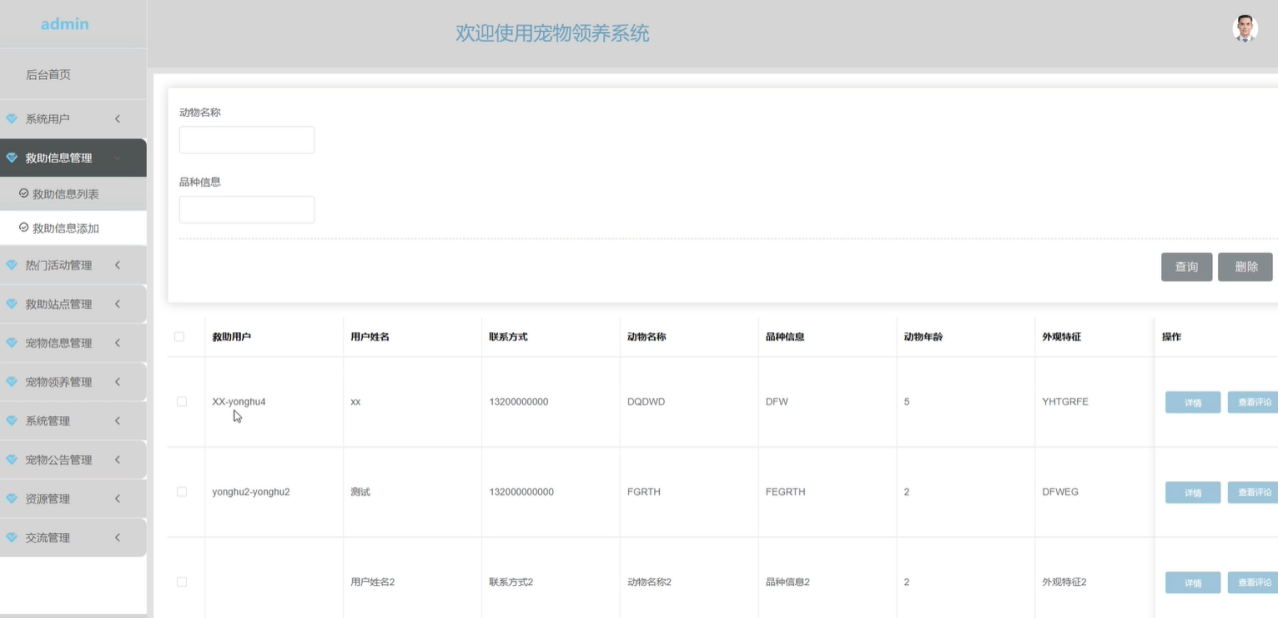Open 查看评论 for the 用户姓名2 row

pos(1253,582)
